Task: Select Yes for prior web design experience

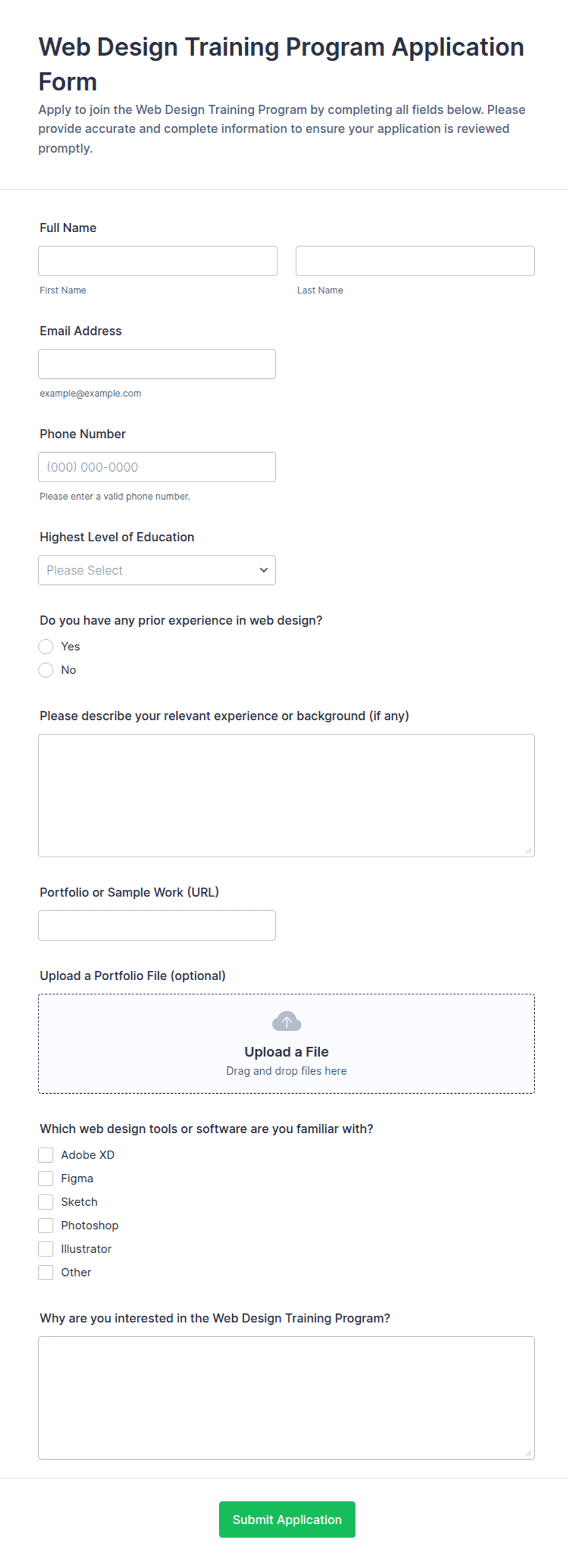Action: (x=46, y=647)
